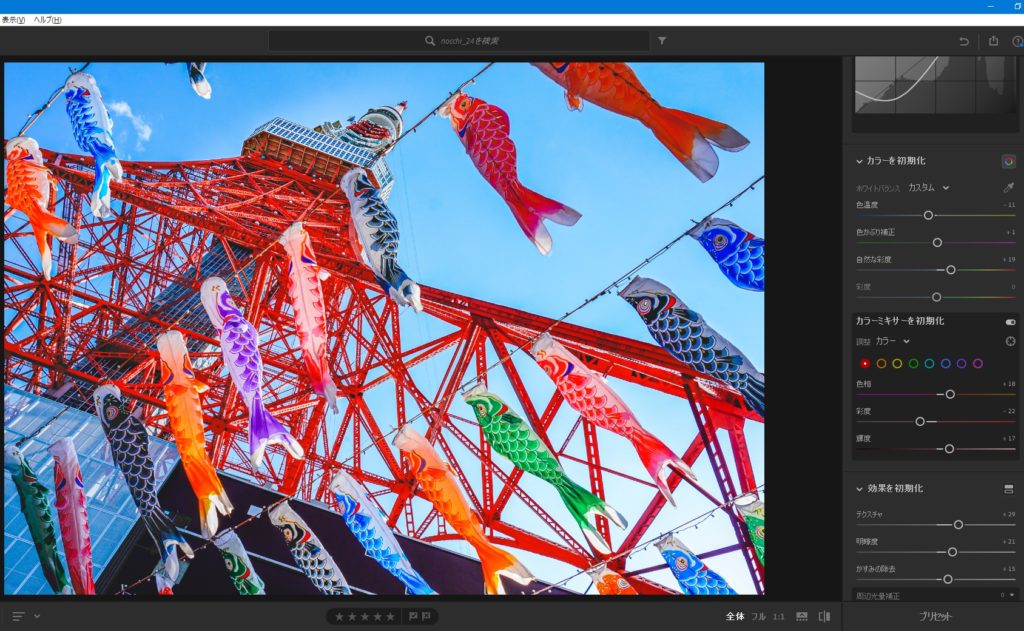Screen dimensions: 1024x631
Task: Click the 自然な彩度 slider handle
Action: coord(951,270)
